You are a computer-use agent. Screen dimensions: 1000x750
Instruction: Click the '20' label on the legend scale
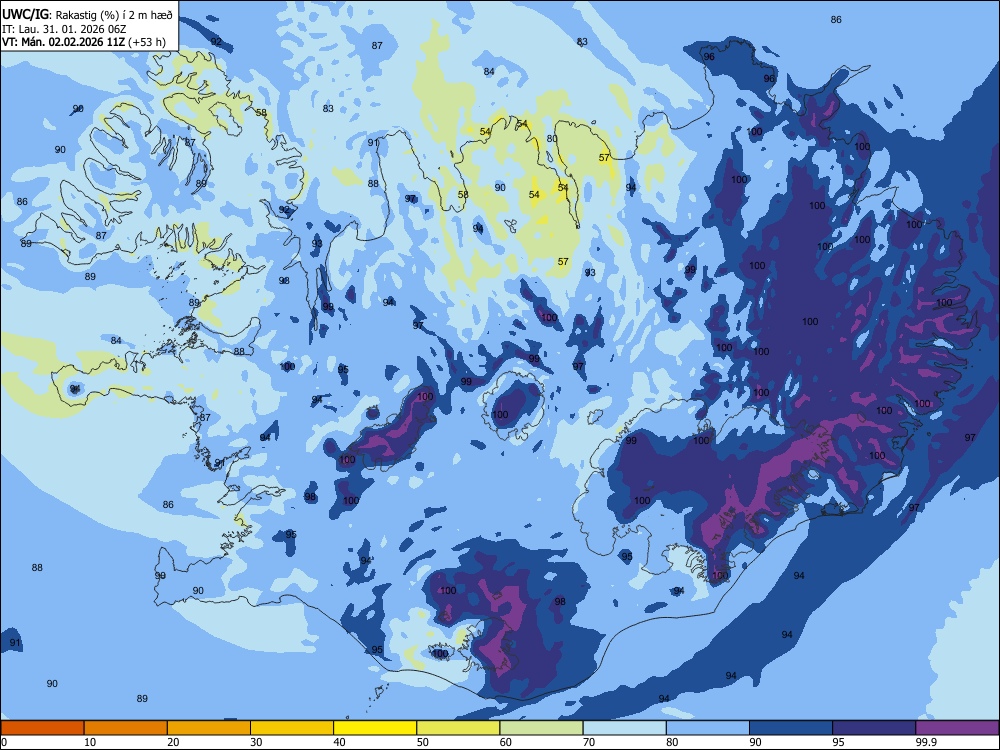pyautogui.click(x=173, y=742)
